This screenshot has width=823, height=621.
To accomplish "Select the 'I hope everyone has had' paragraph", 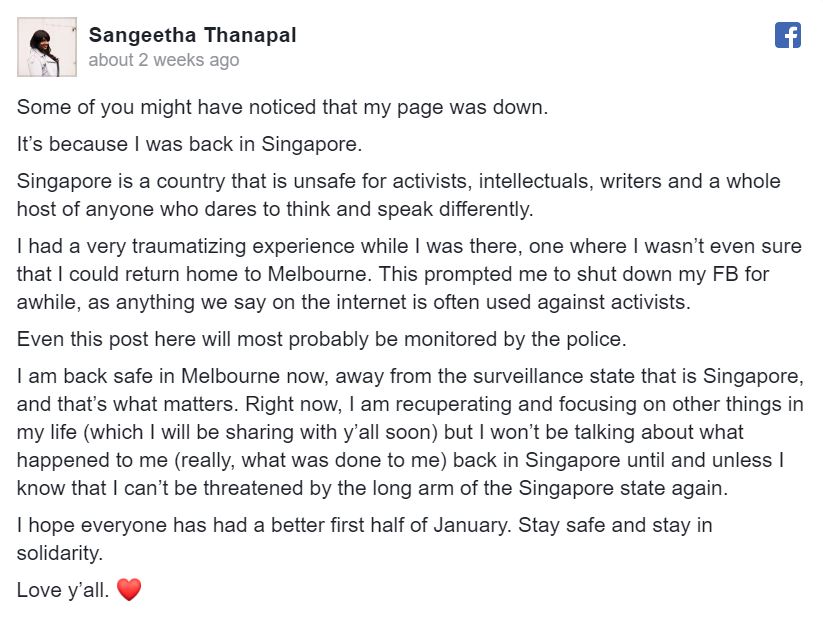I will (365, 539).
